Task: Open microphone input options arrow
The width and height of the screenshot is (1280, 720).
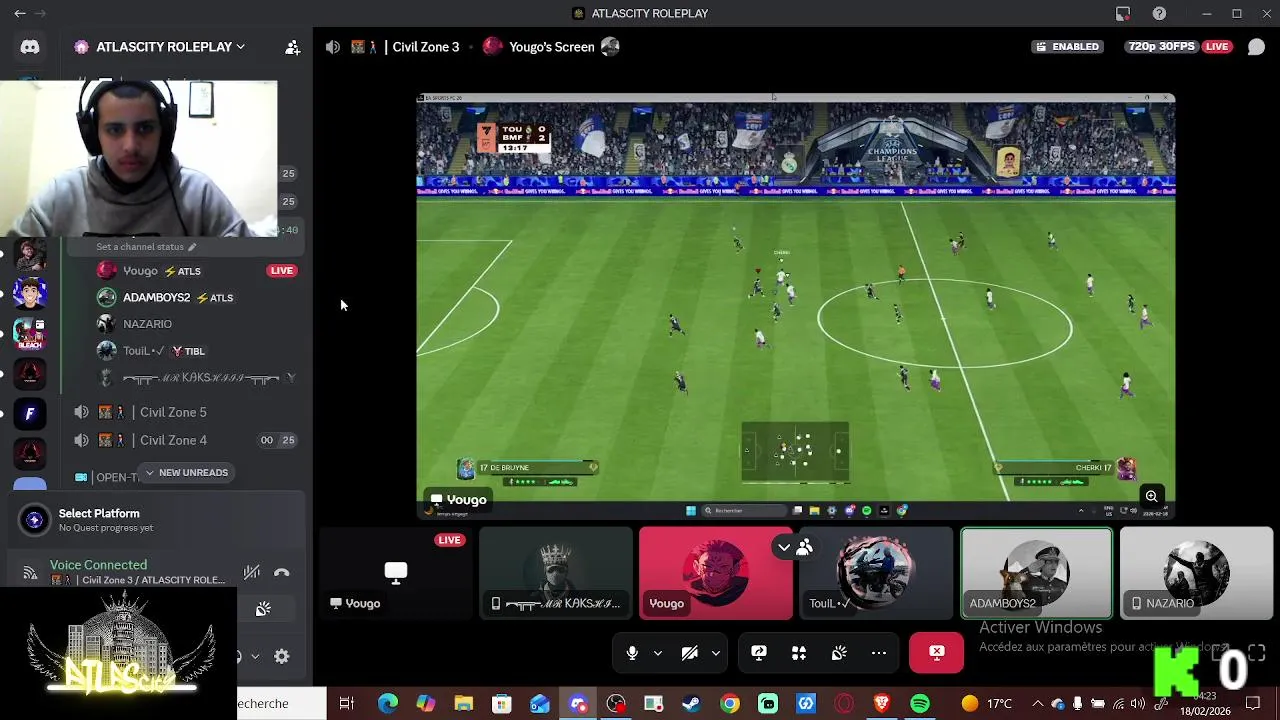Action: (x=657, y=653)
